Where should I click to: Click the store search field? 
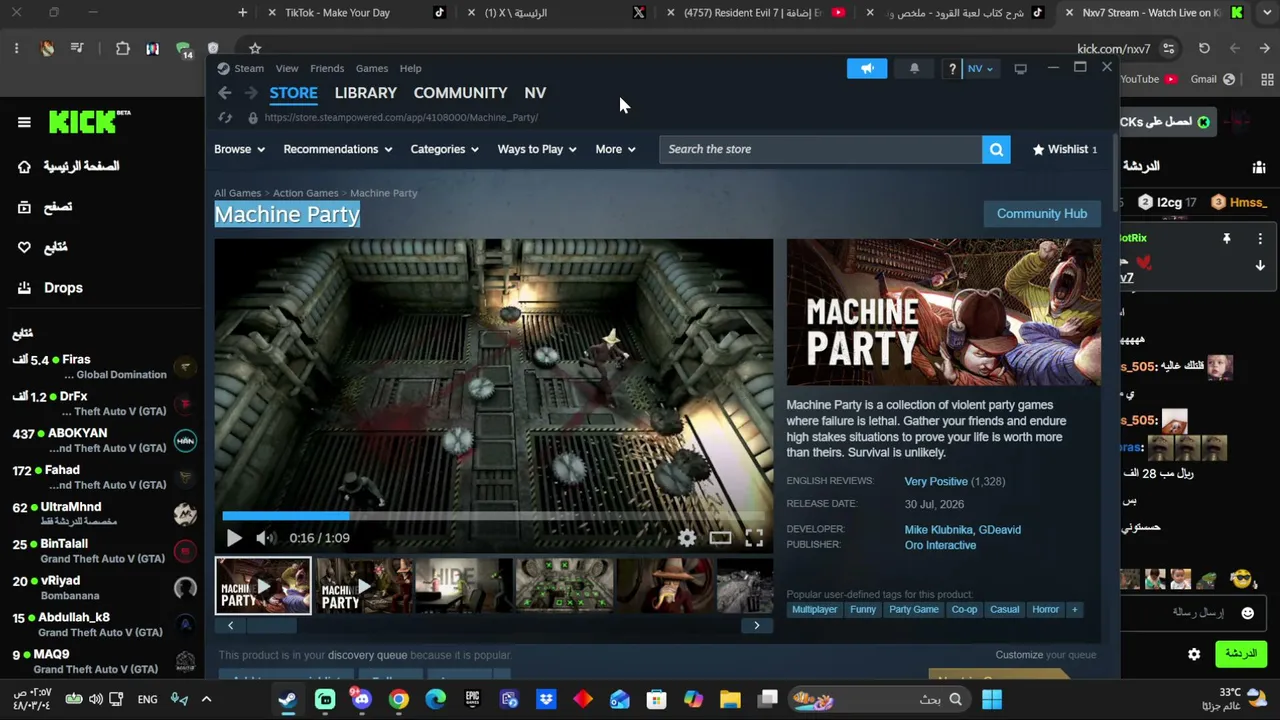[821, 149]
